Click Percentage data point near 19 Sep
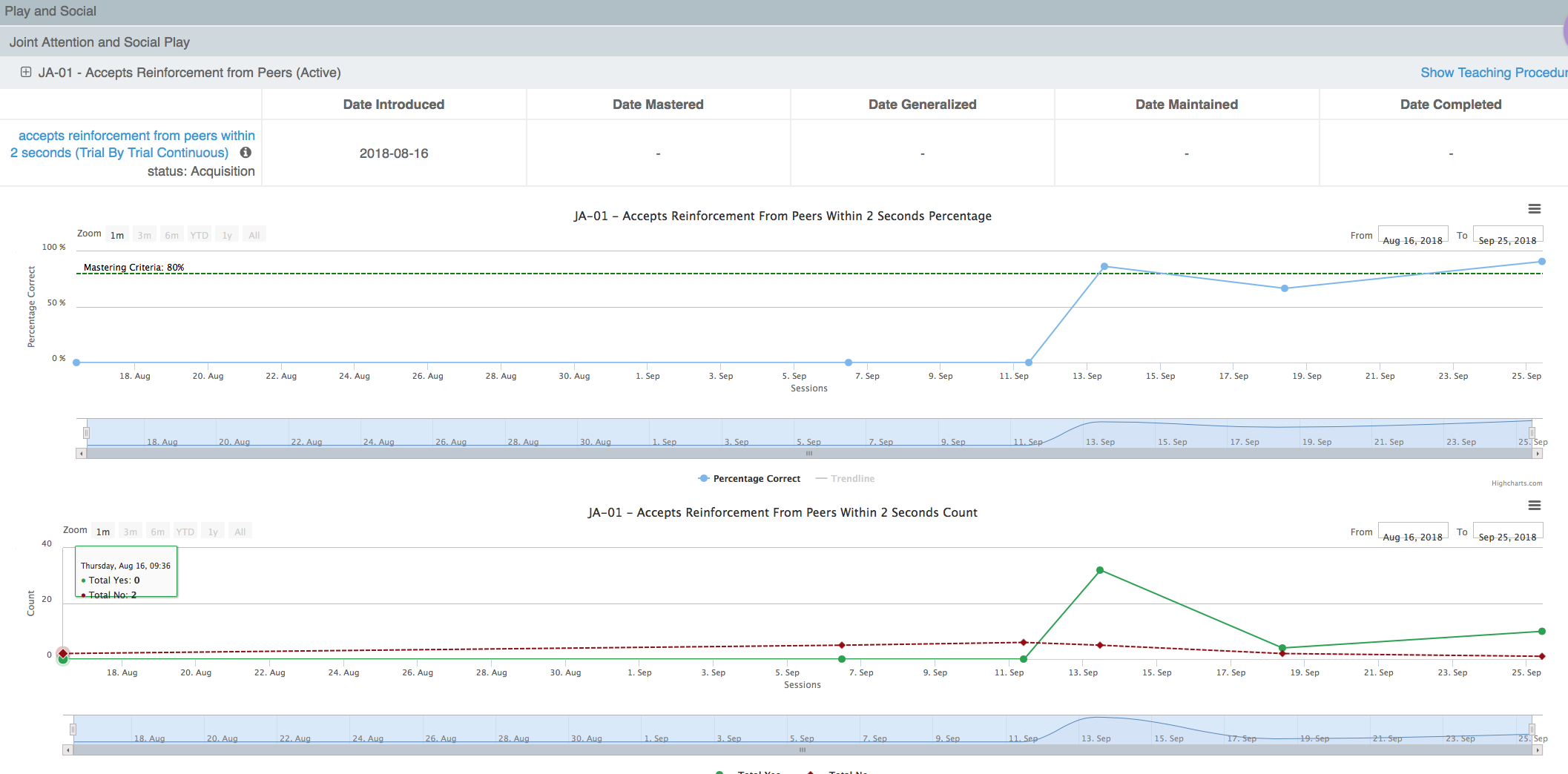This screenshot has height=774, width=1568. click(1285, 288)
